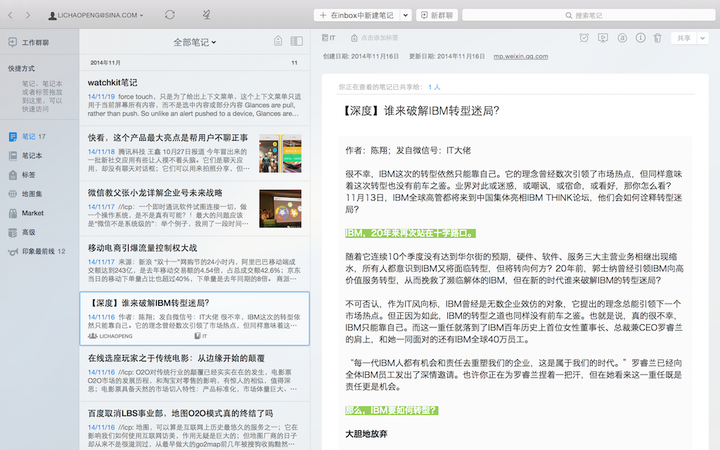Image resolution: width=720 pixels, height=450 pixels.
Task: Click the Work Chat icon in sidebar
Action: (x=13, y=42)
